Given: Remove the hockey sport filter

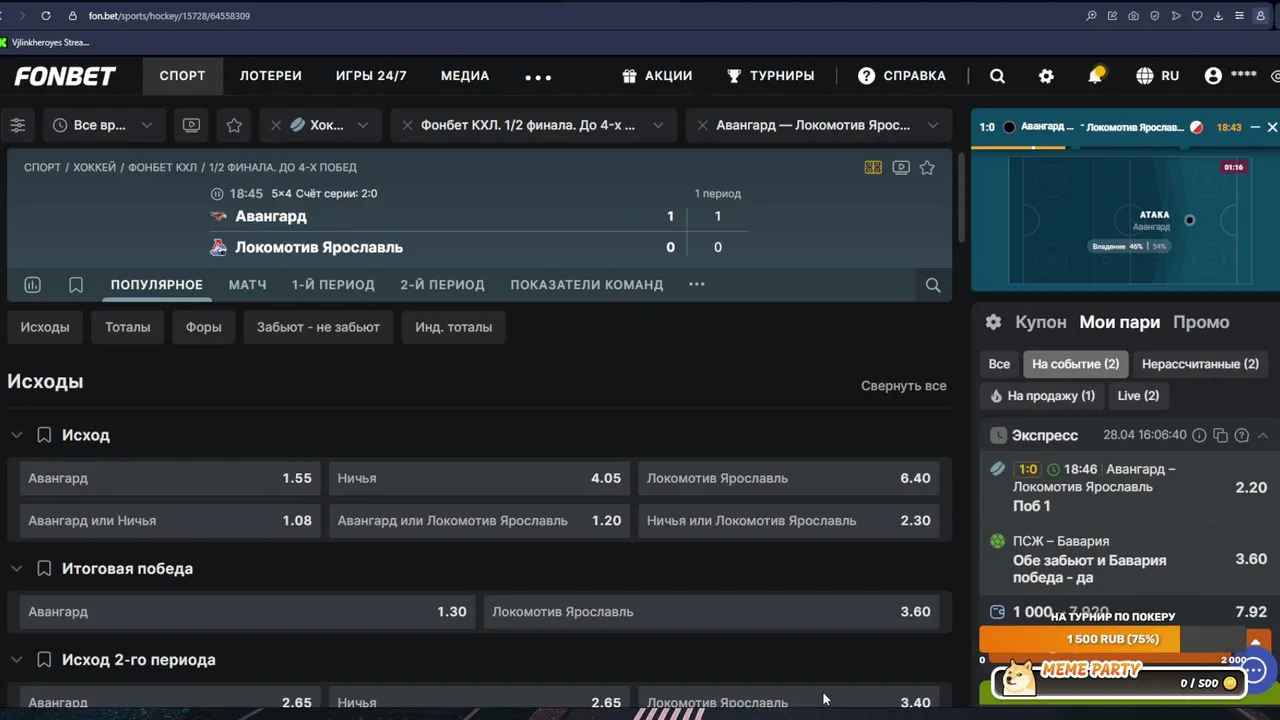Looking at the screenshot, I should point(276,125).
